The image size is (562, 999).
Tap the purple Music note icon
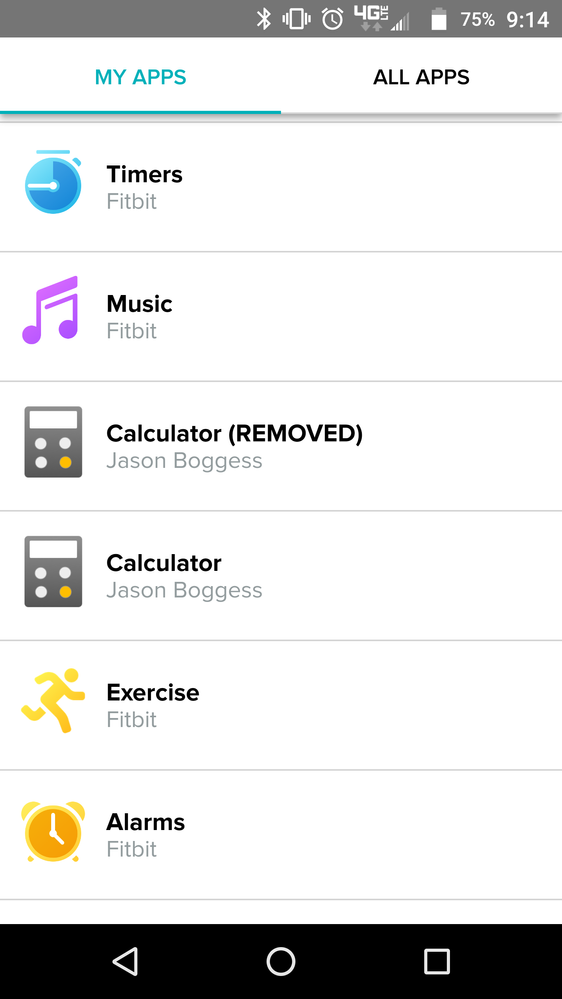click(50, 310)
